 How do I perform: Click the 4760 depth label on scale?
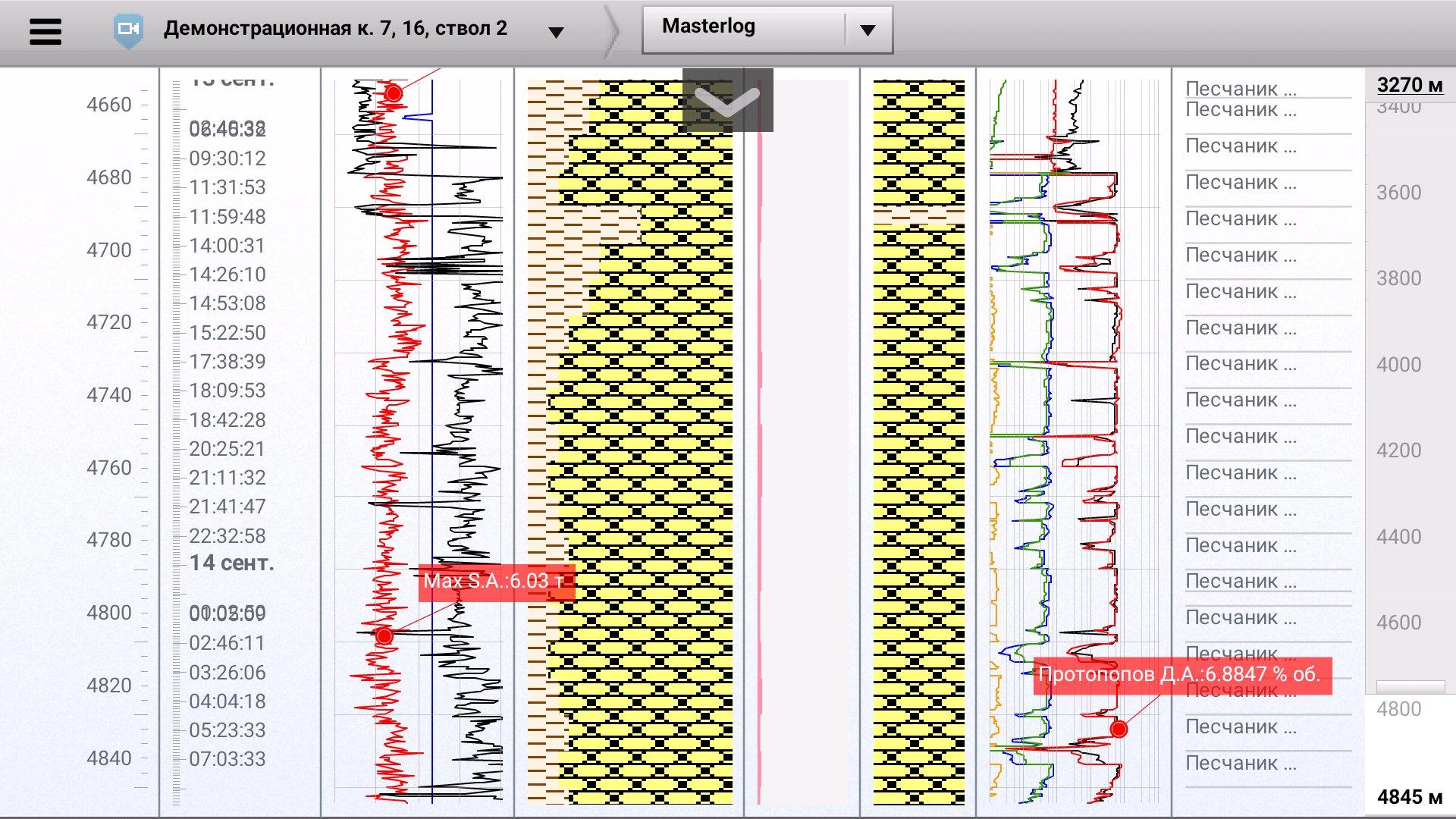coord(109,468)
